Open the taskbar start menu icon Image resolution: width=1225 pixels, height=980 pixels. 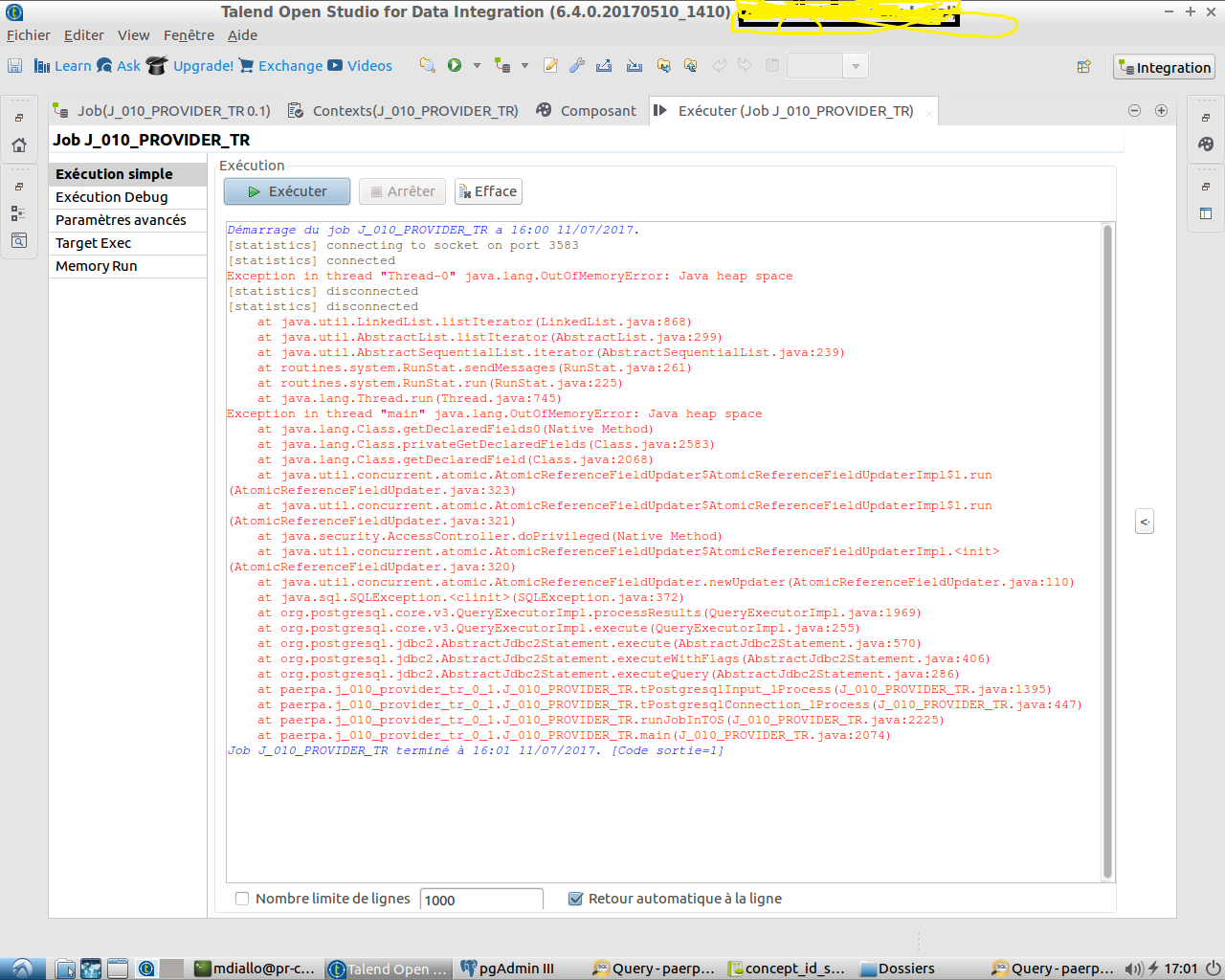(22, 969)
